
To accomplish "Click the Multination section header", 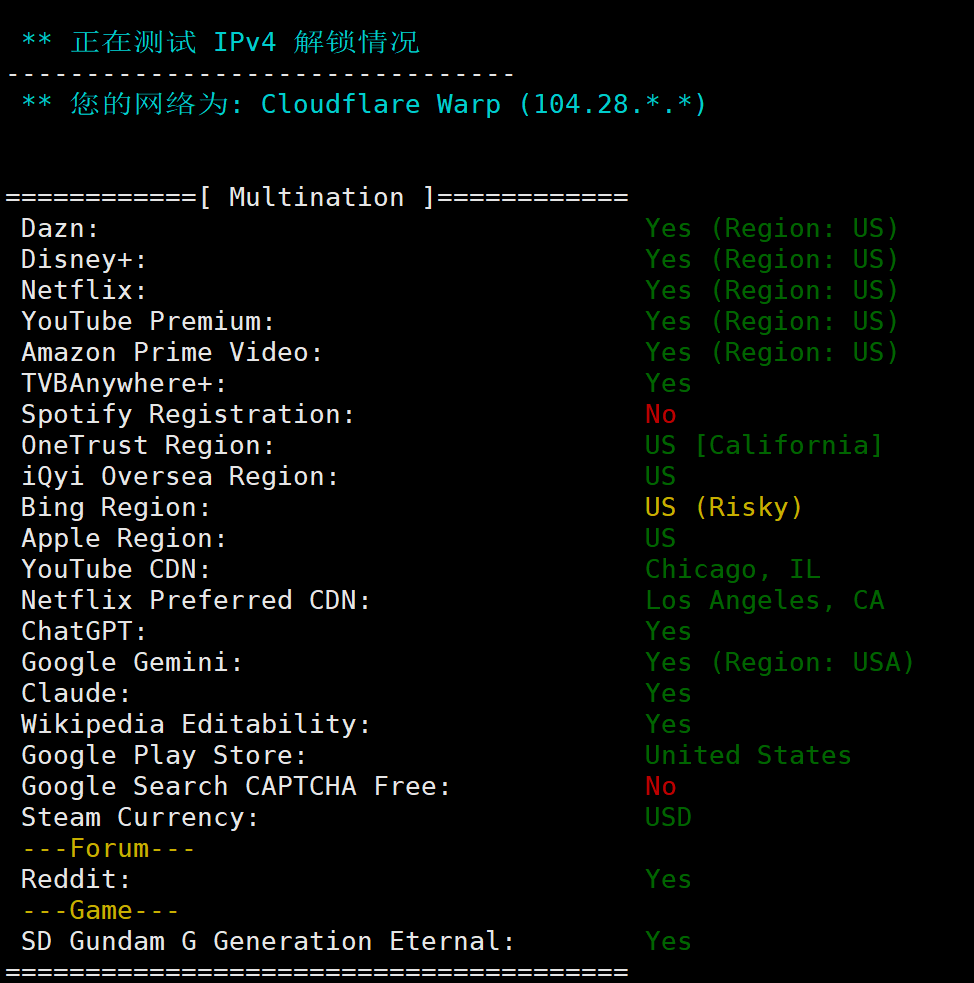I will (x=316, y=197).
